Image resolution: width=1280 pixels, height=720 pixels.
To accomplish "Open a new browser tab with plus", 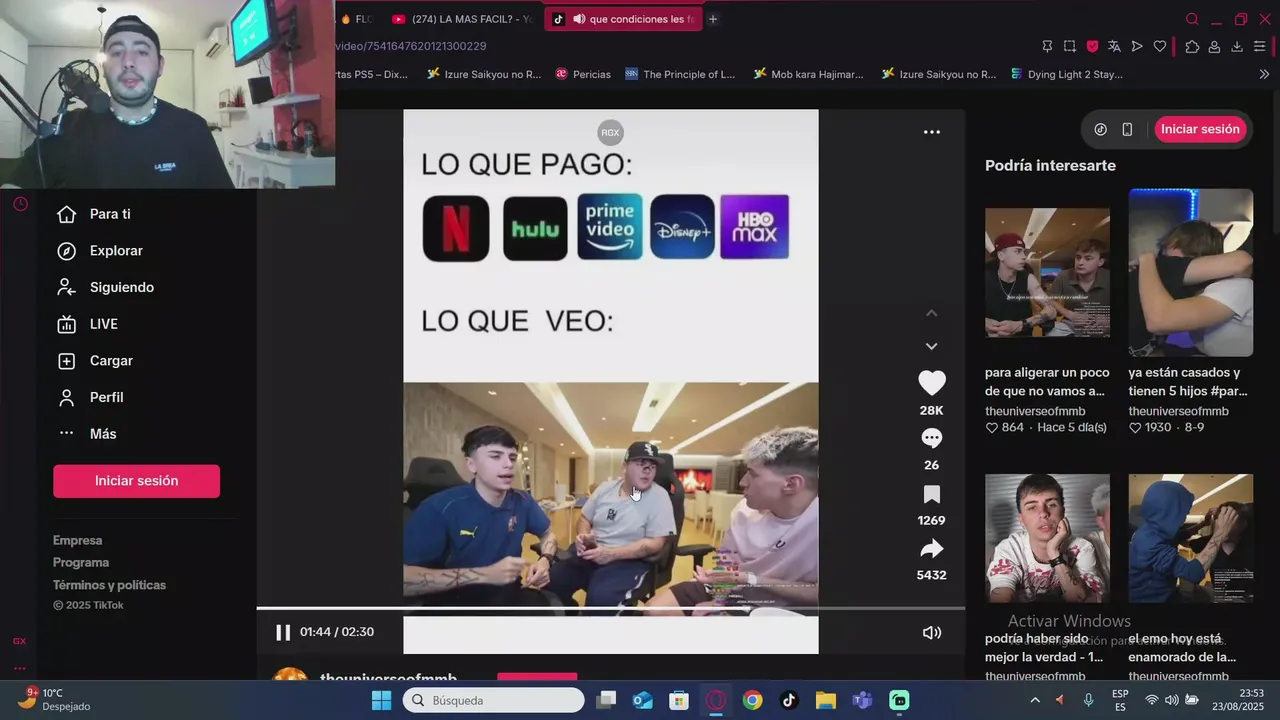I will [713, 19].
